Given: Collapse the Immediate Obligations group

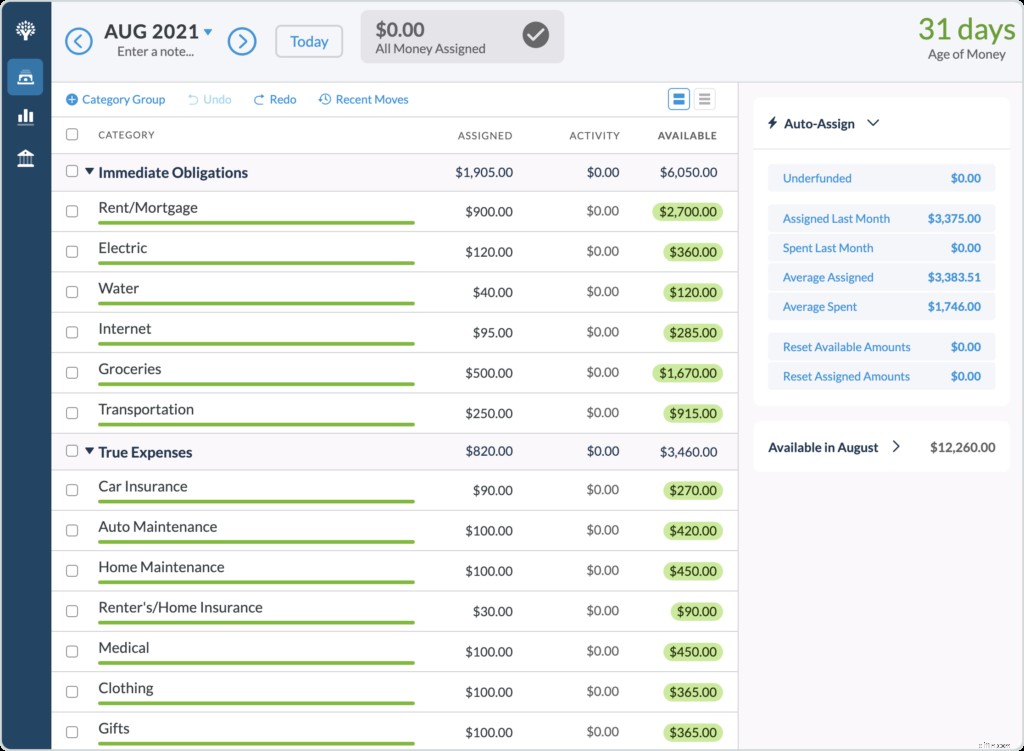Looking at the screenshot, I should point(89,171).
